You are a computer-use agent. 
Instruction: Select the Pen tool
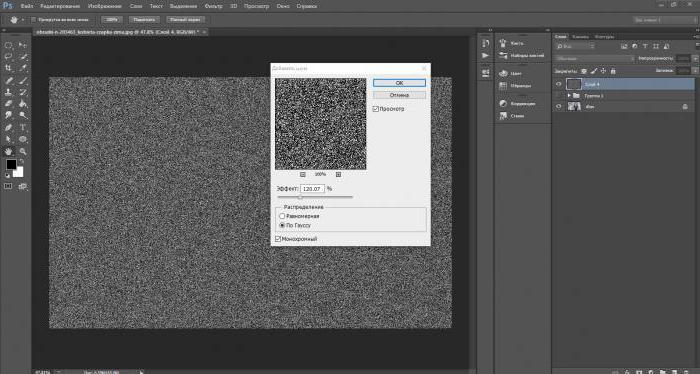(x=8, y=127)
